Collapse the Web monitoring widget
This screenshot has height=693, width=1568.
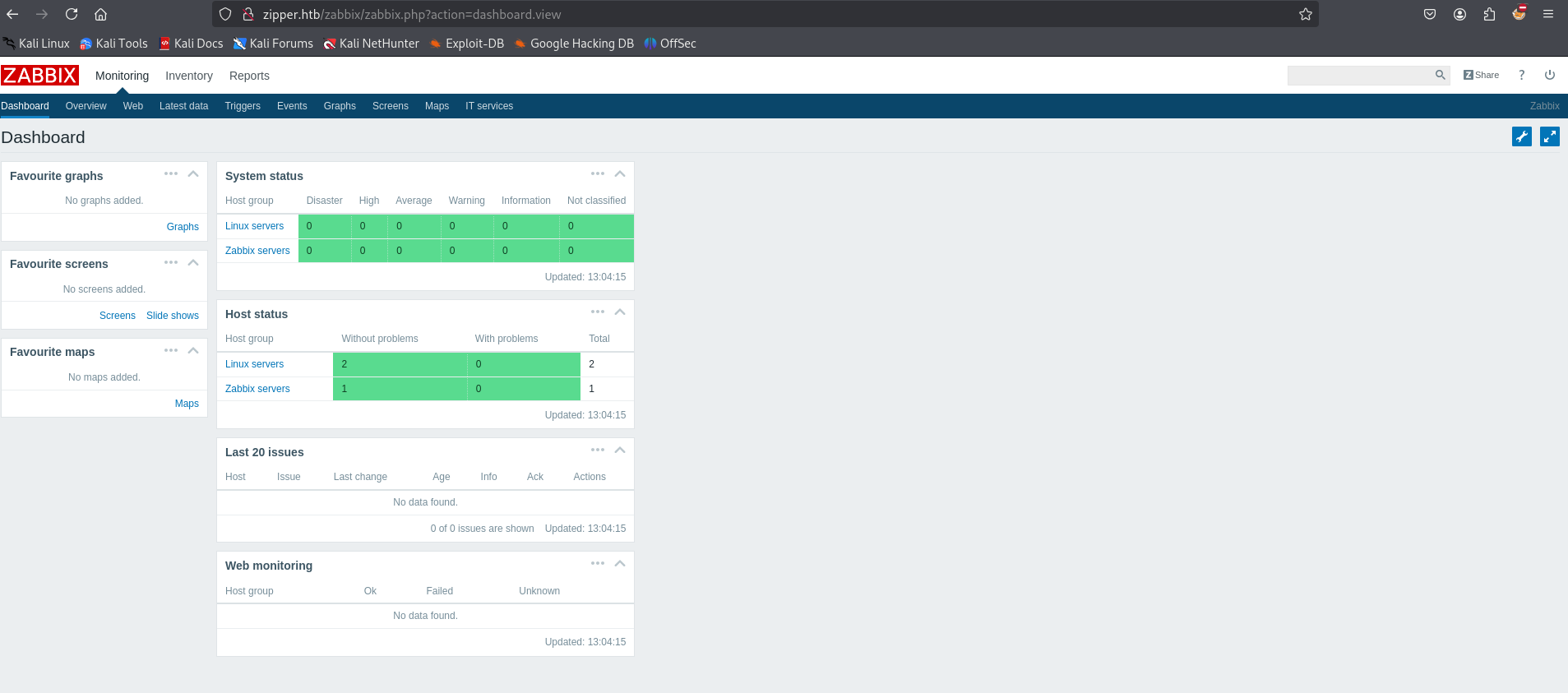(620, 563)
